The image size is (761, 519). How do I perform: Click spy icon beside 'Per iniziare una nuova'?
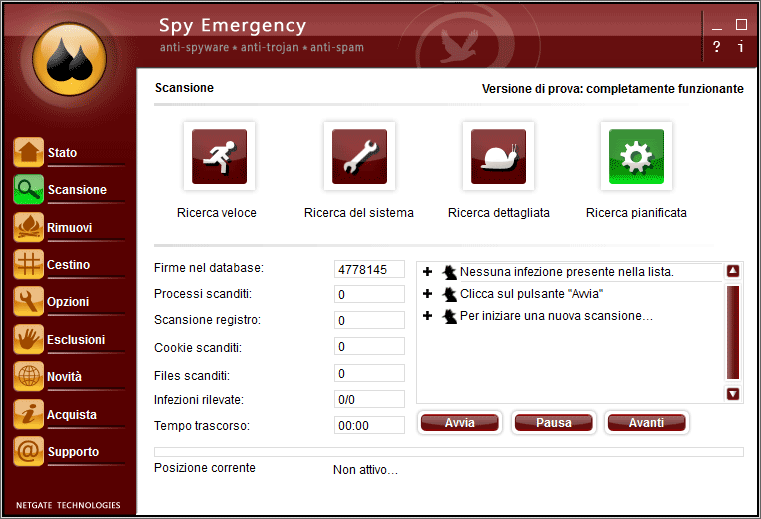pyautogui.click(x=449, y=316)
